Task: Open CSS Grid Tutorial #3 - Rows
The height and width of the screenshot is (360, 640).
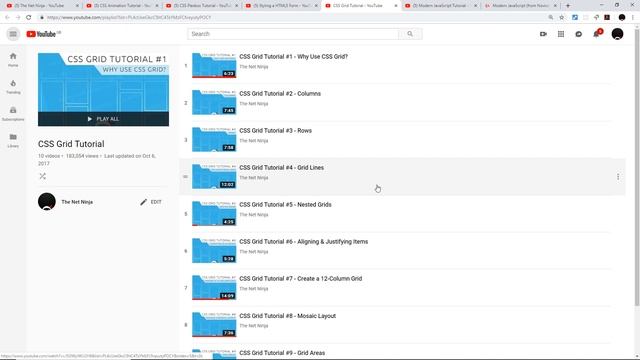Action: pos(276,131)
